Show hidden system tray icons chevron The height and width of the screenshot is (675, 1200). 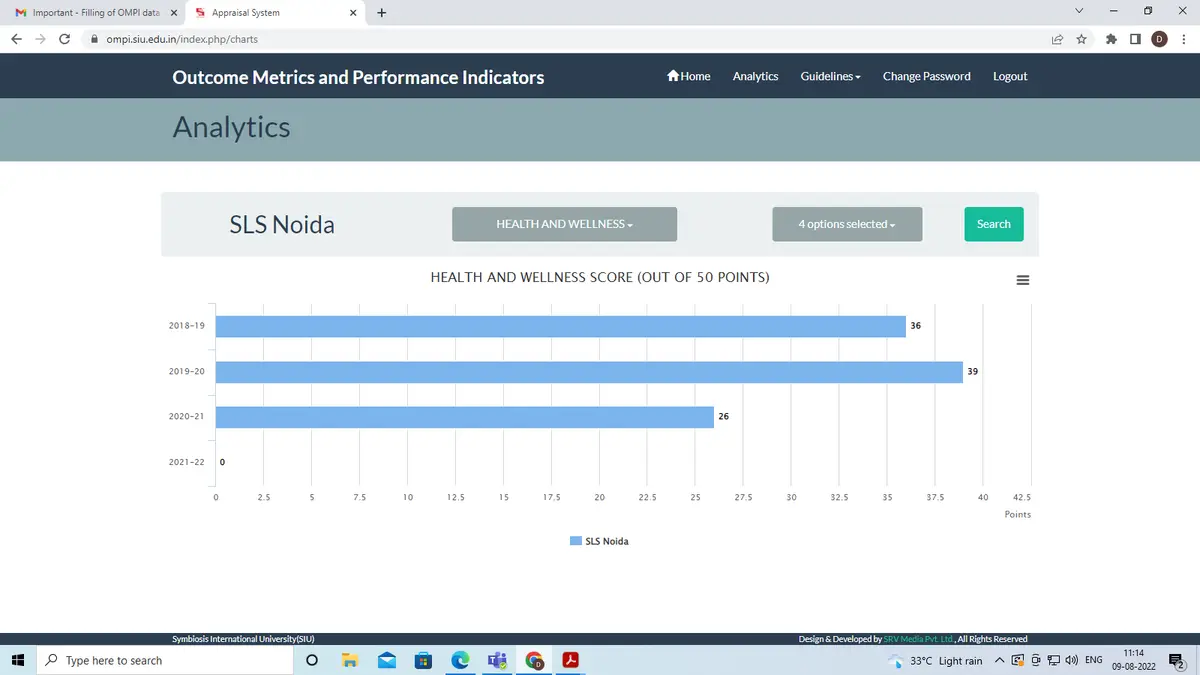point(999,660)
